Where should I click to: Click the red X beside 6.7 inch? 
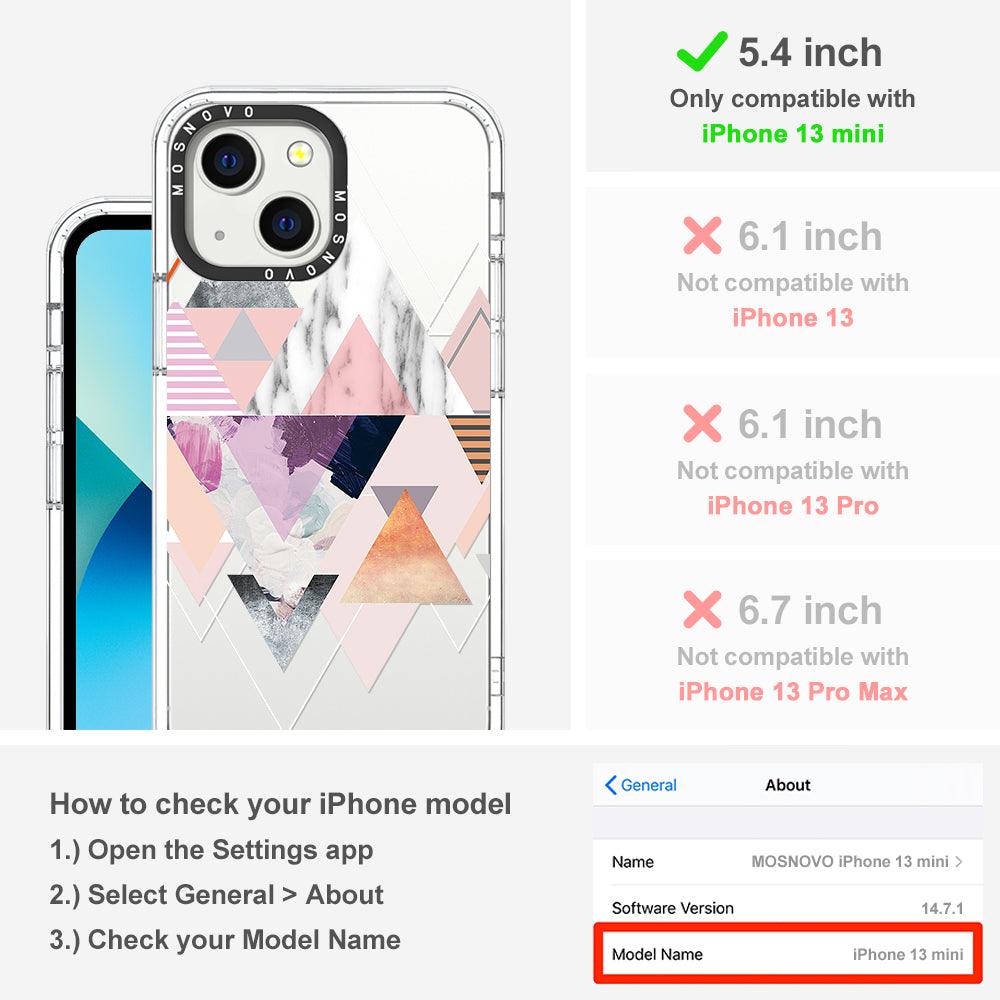point(702,610)
